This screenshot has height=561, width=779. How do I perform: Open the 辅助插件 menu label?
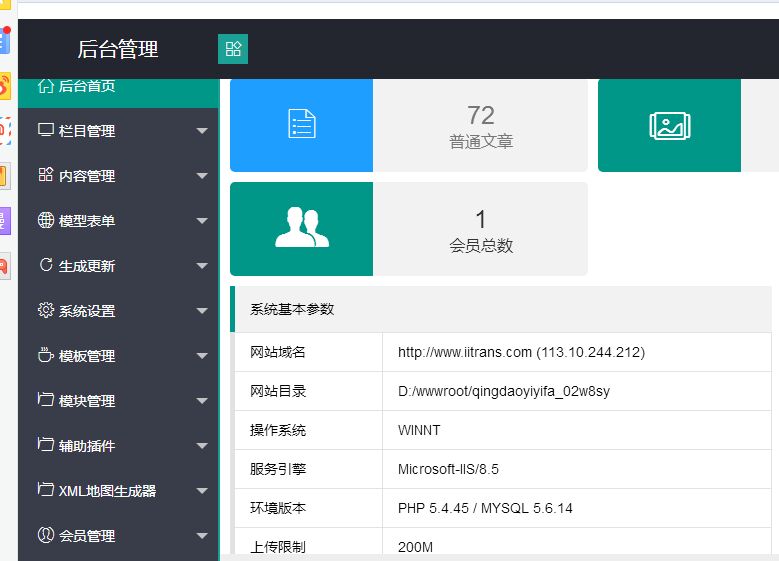pyautogui.click(x=87, y=446)
